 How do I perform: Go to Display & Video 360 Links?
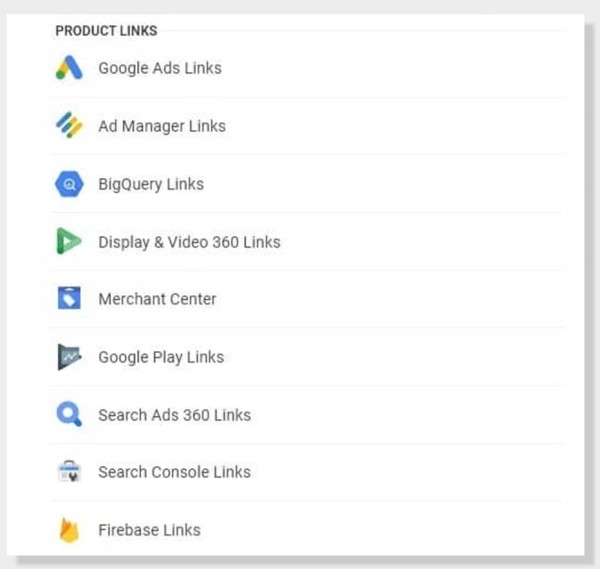click(189, 242)
